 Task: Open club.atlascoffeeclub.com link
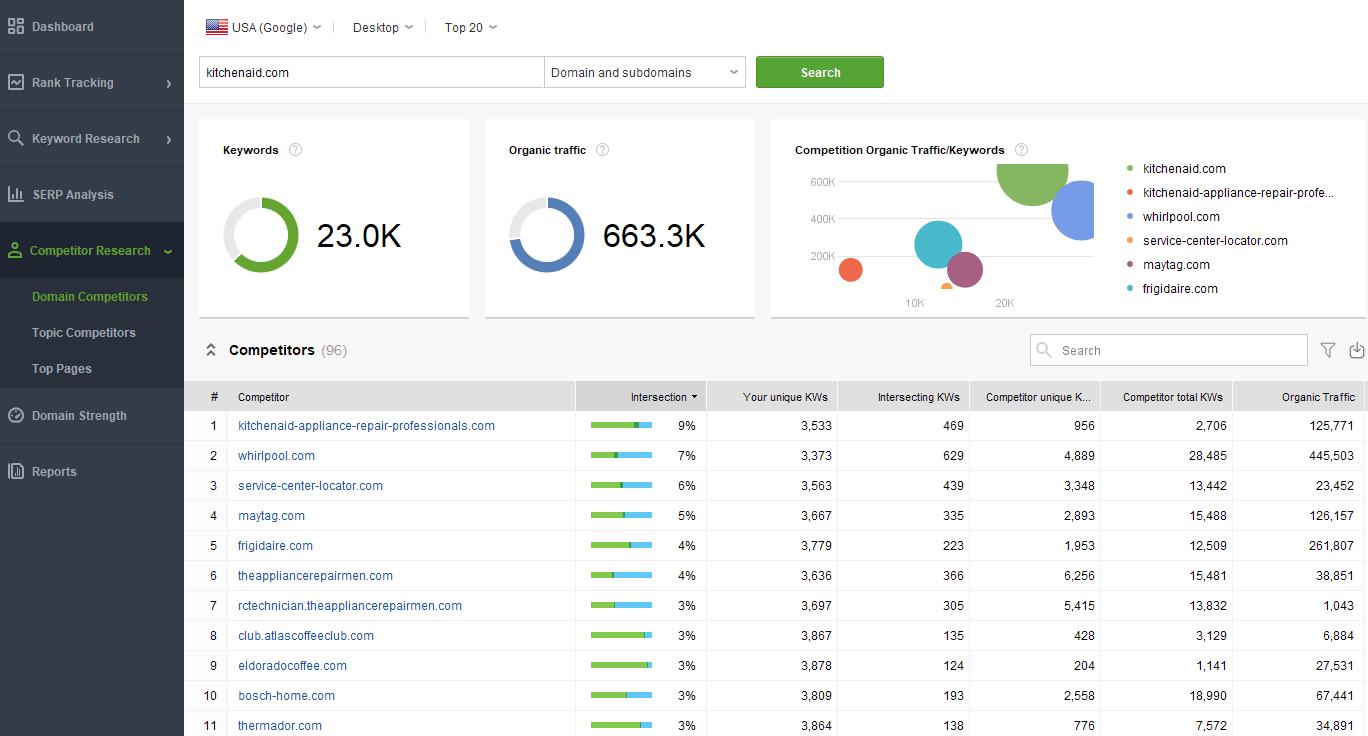click(306, 636)
